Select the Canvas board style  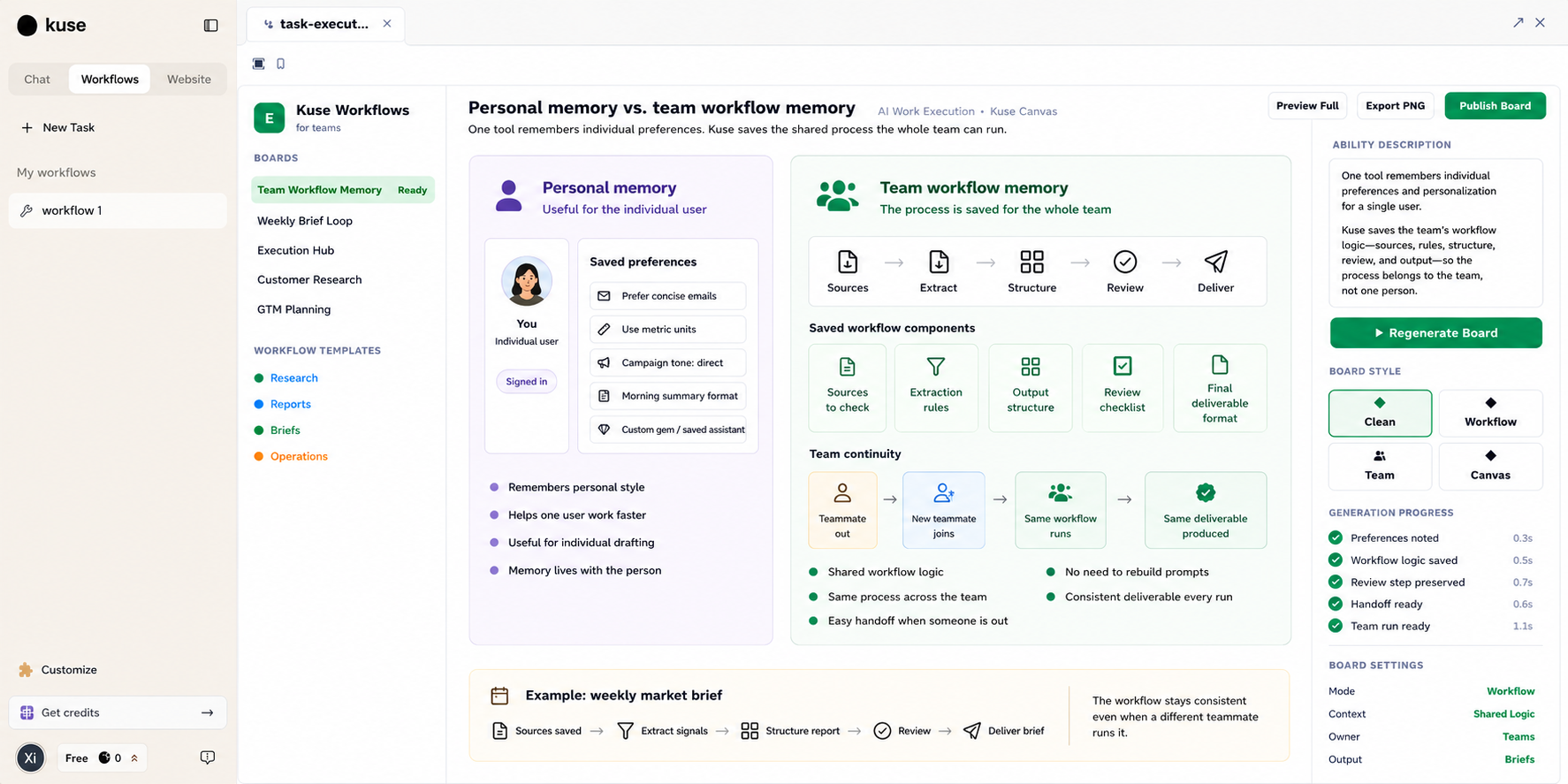1490,467
